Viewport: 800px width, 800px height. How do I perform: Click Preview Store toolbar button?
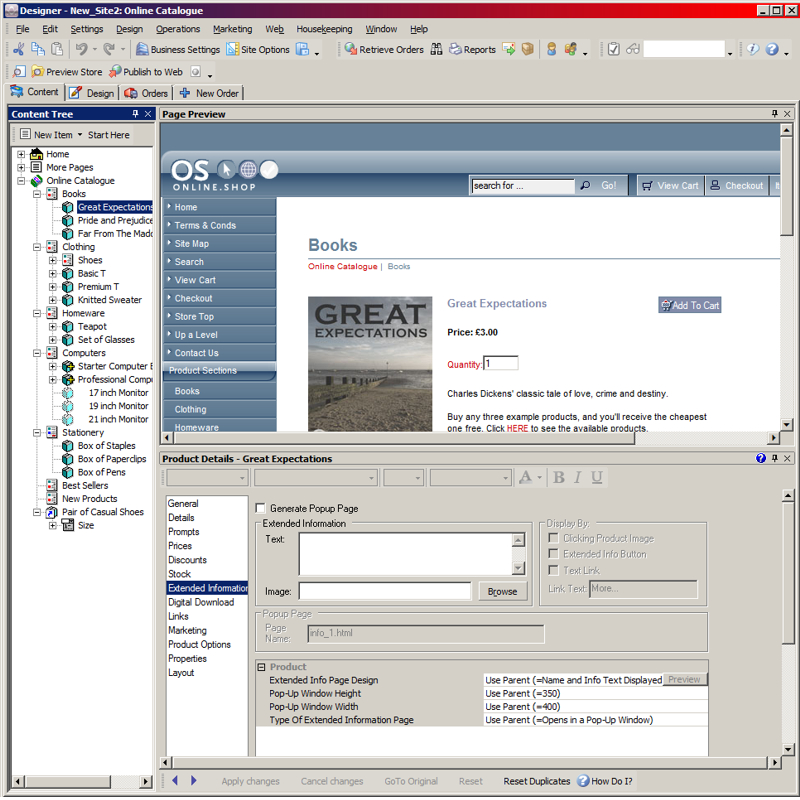point(67,72)
